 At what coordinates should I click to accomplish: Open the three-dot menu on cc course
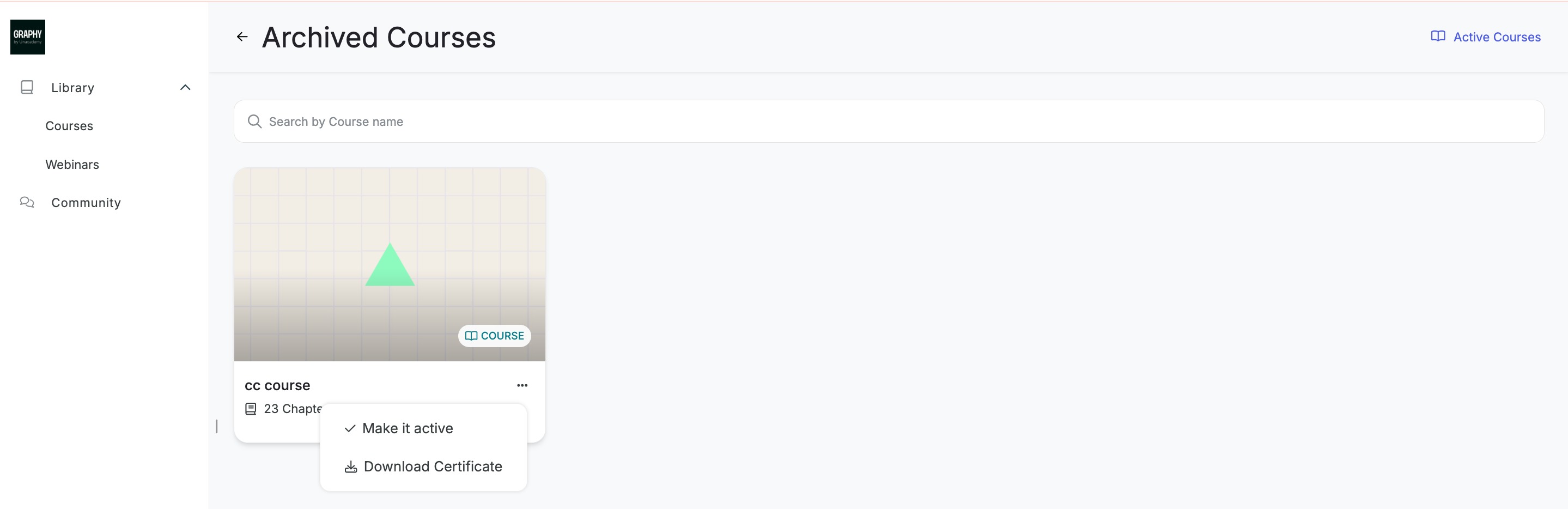522,385
